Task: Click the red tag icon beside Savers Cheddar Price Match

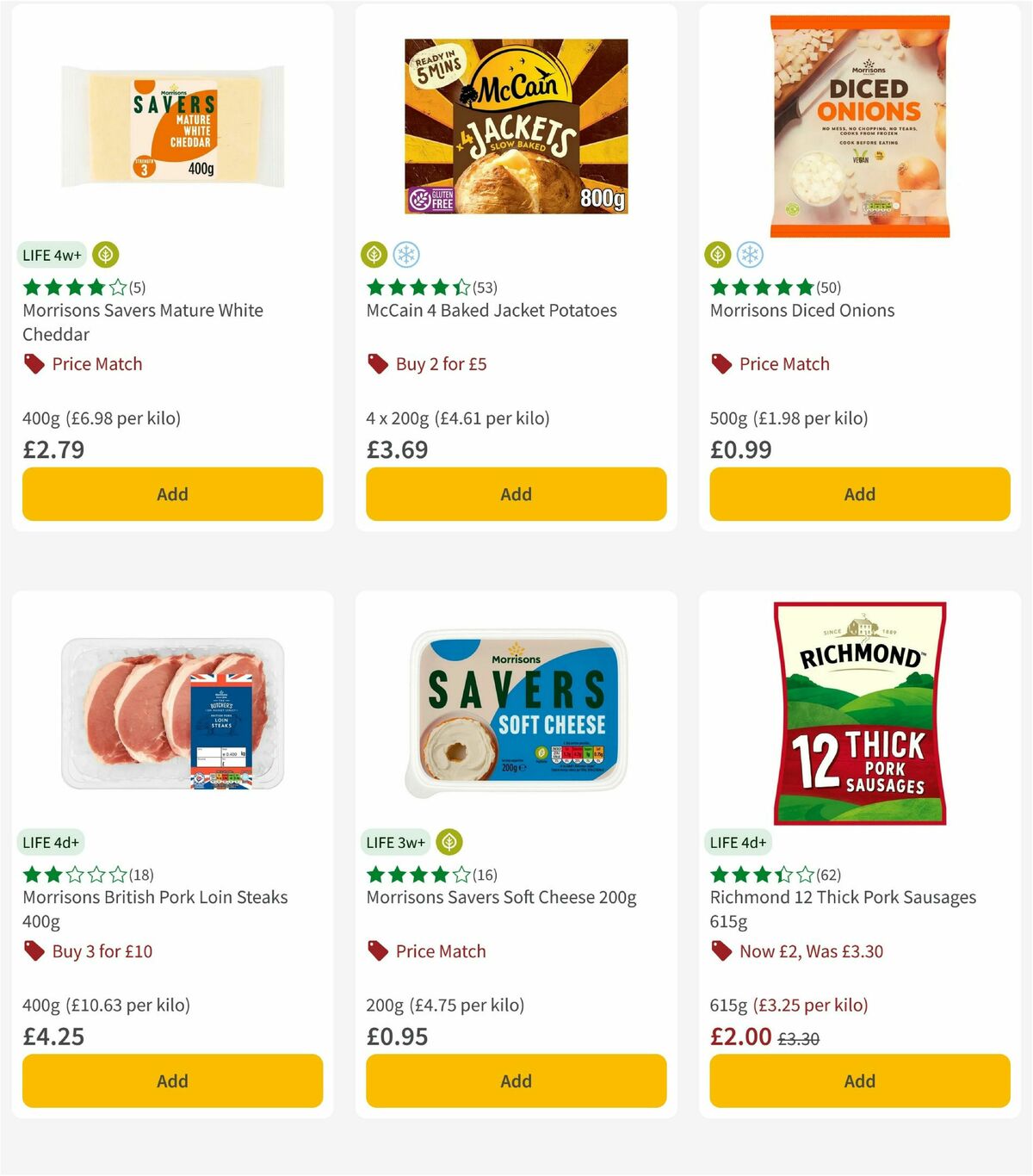Action: coord(34,364)
